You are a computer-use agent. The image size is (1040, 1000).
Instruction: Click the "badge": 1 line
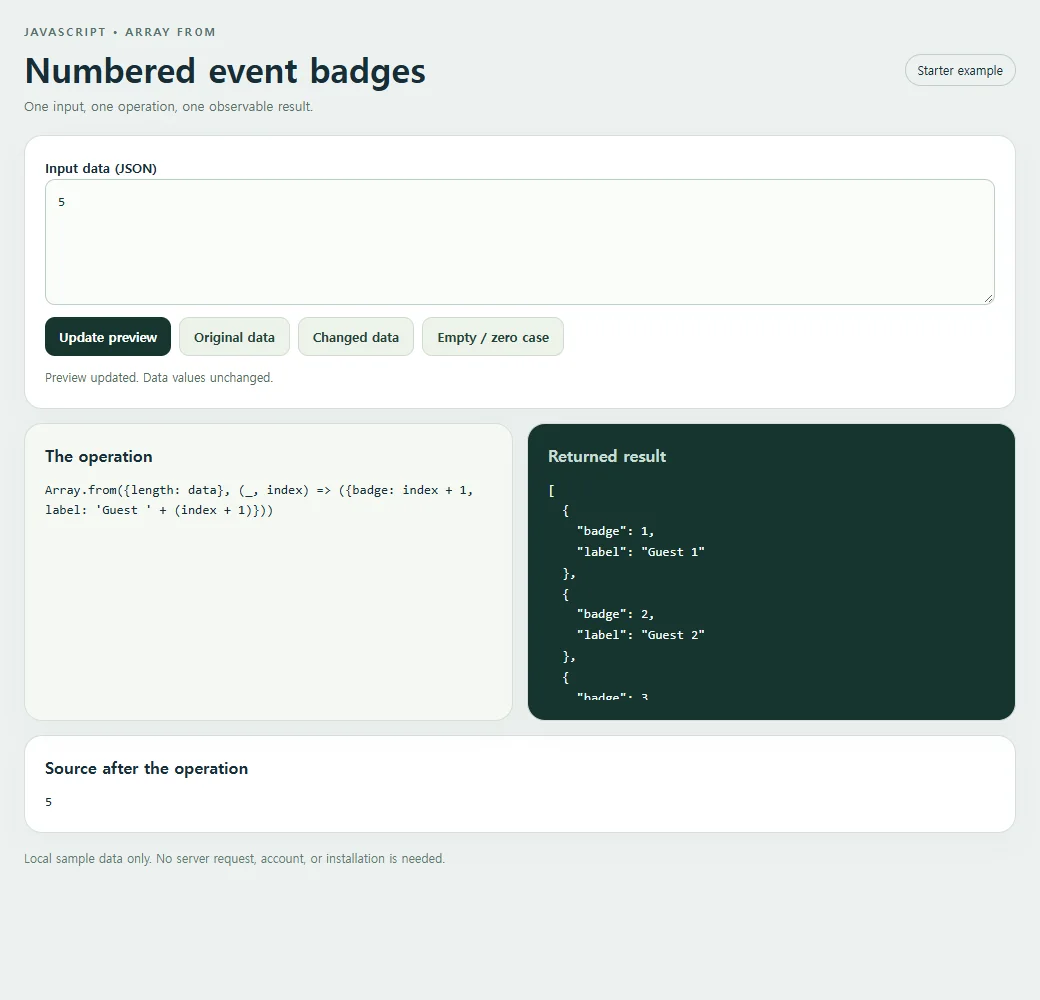[616, 531]
